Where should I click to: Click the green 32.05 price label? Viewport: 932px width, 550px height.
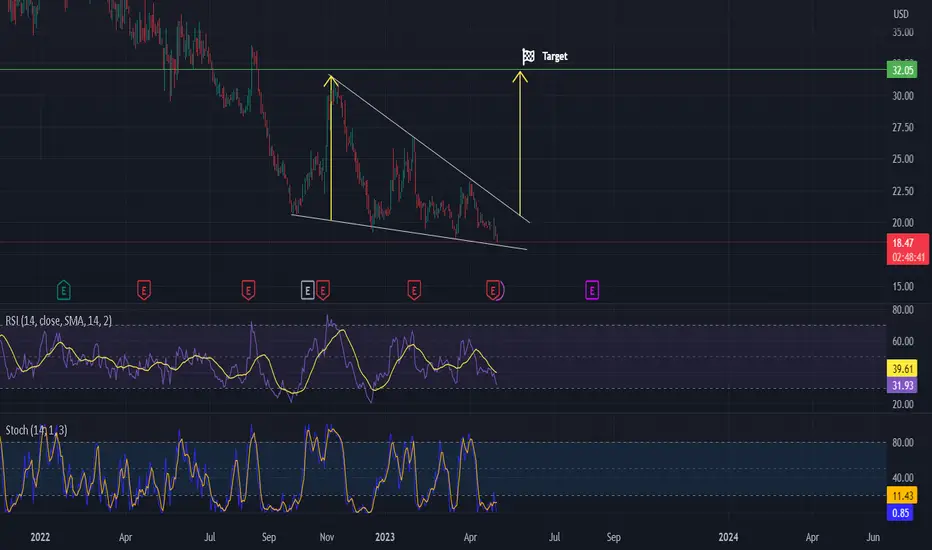point(902,70)
